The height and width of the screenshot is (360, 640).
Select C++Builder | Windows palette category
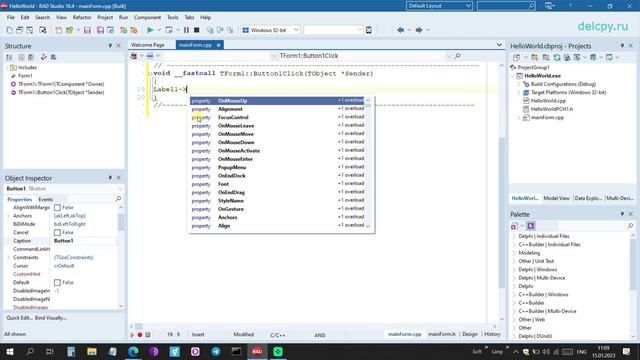point(543,294)
